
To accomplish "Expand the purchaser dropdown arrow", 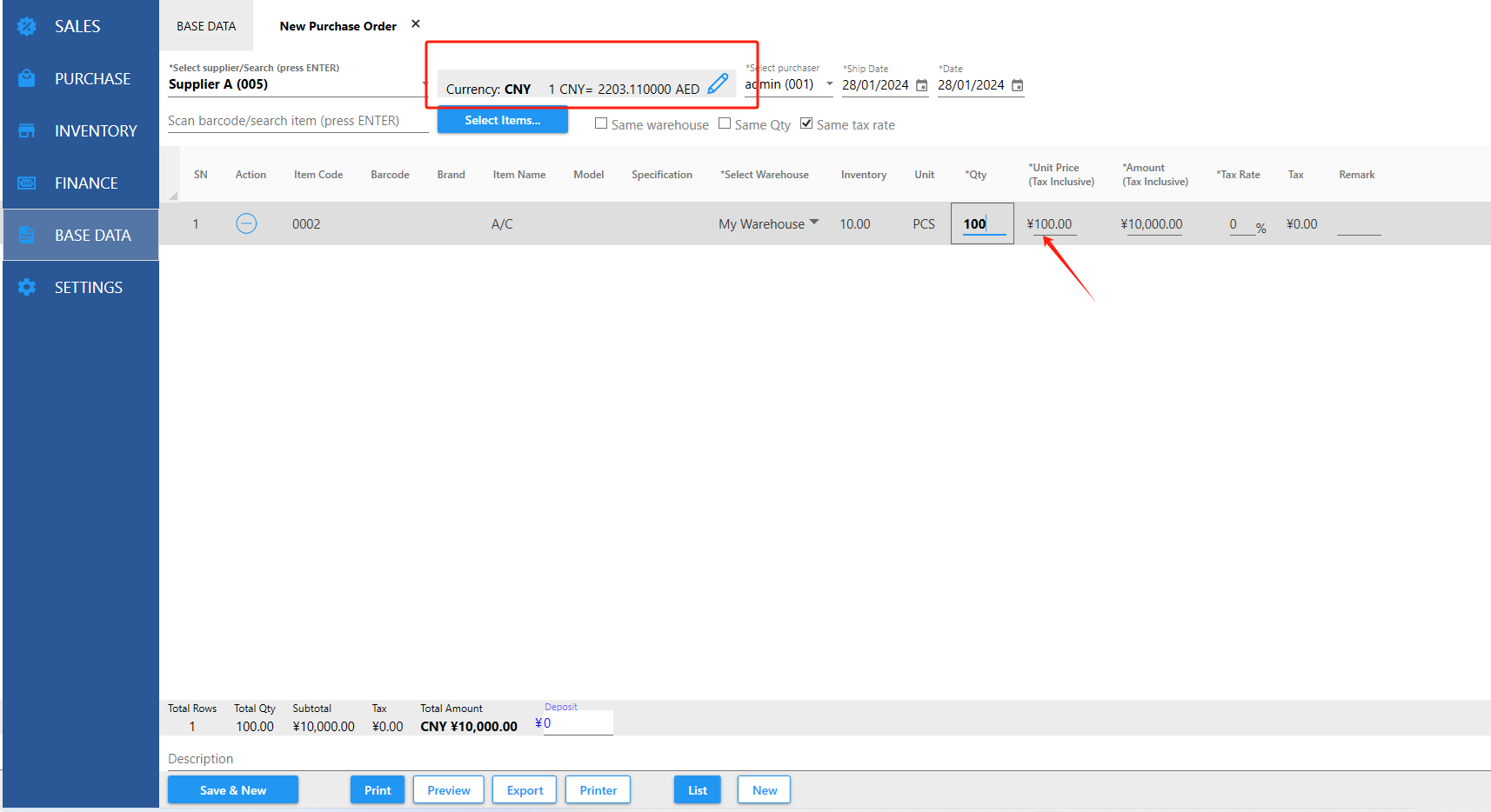I will click(829, 84).
